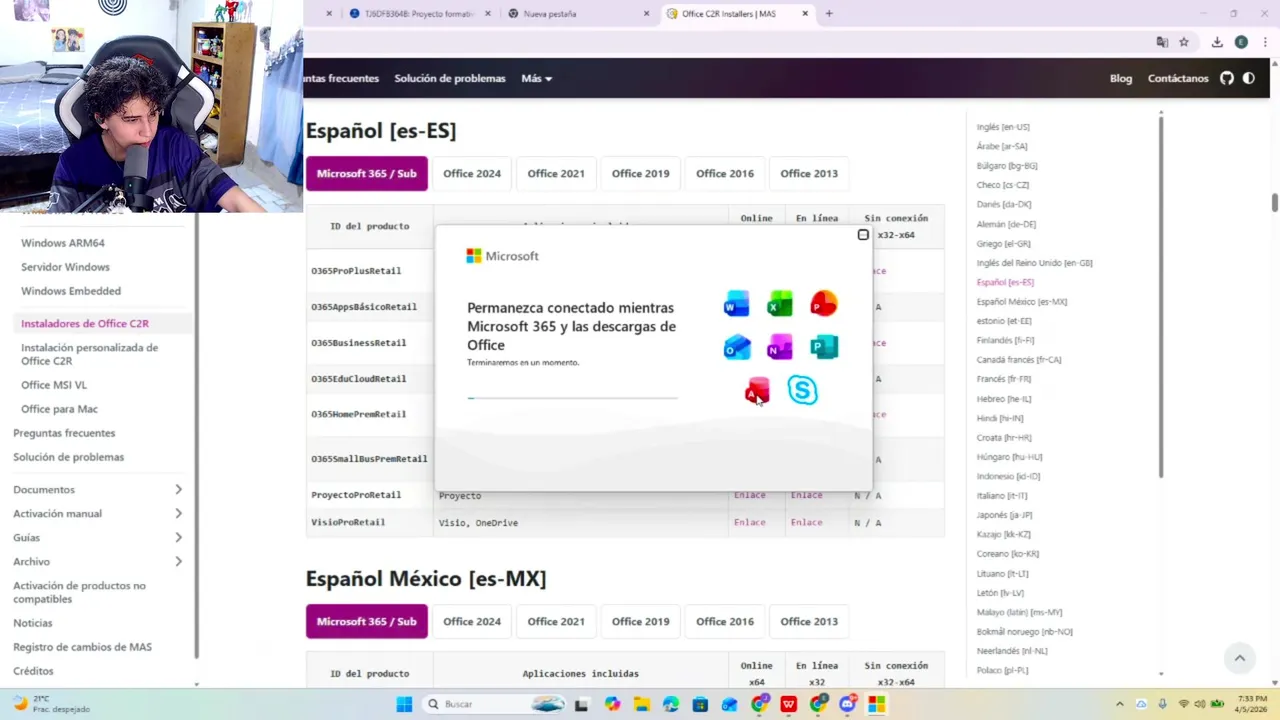Click the Word icon in the installer dialog
The image size is (1280, 720).
pos(736,304)
